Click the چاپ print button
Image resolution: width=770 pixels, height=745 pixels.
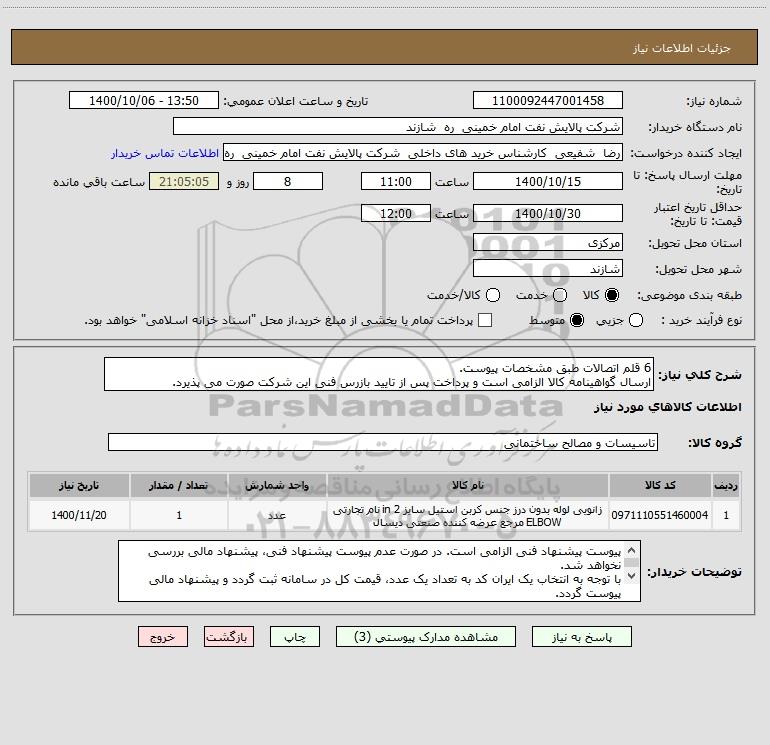(x=295, y=636)
